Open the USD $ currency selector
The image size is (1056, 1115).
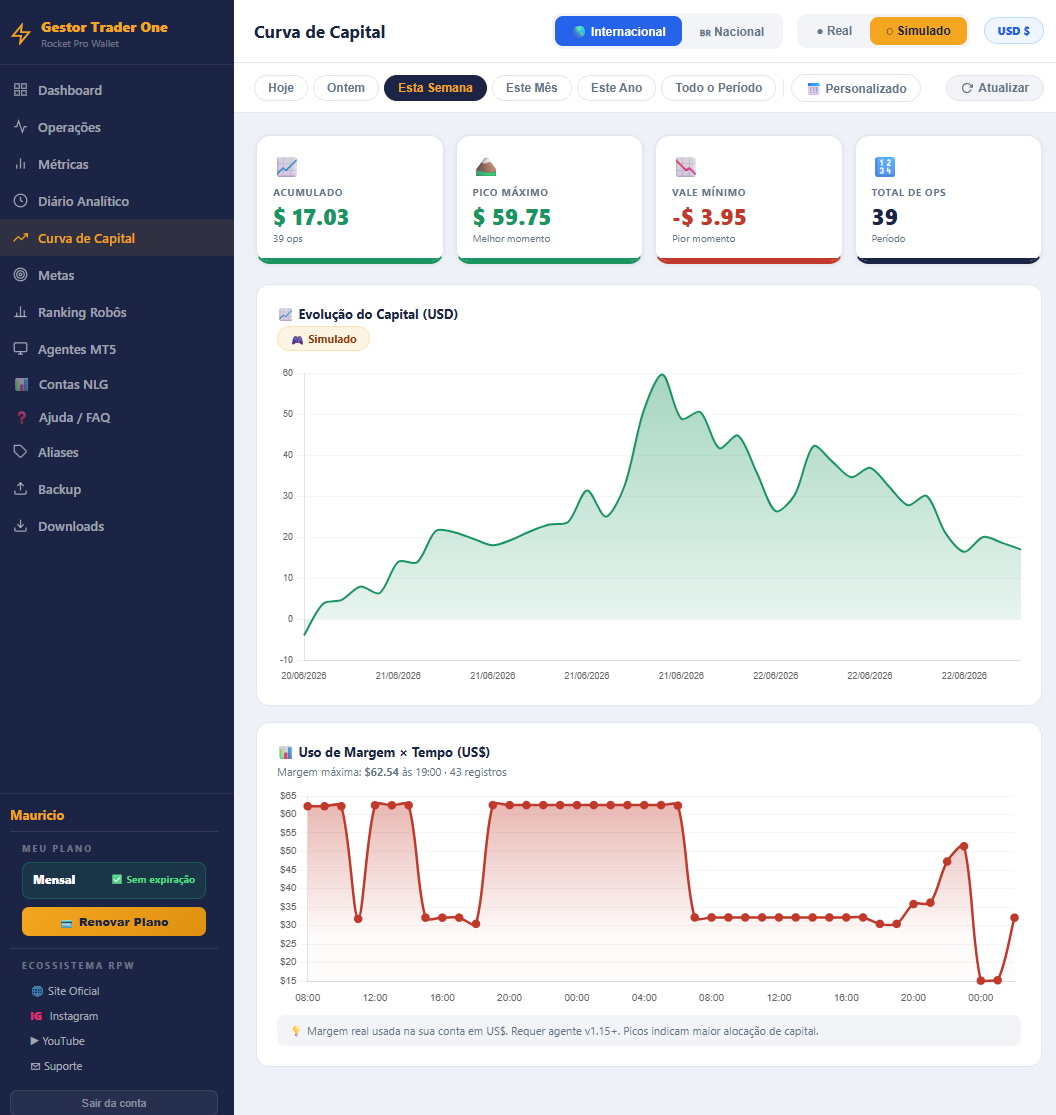pyautogui.click(x=1013, y=31)
